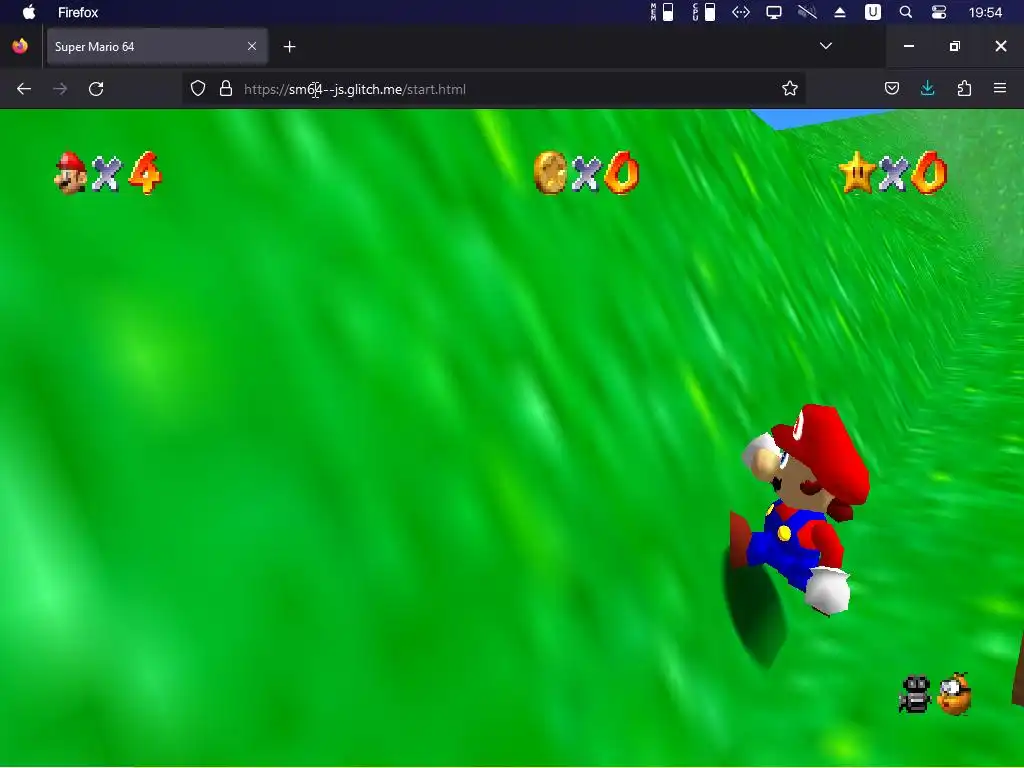Close the Super Mario 64 tab

(252, 46)
